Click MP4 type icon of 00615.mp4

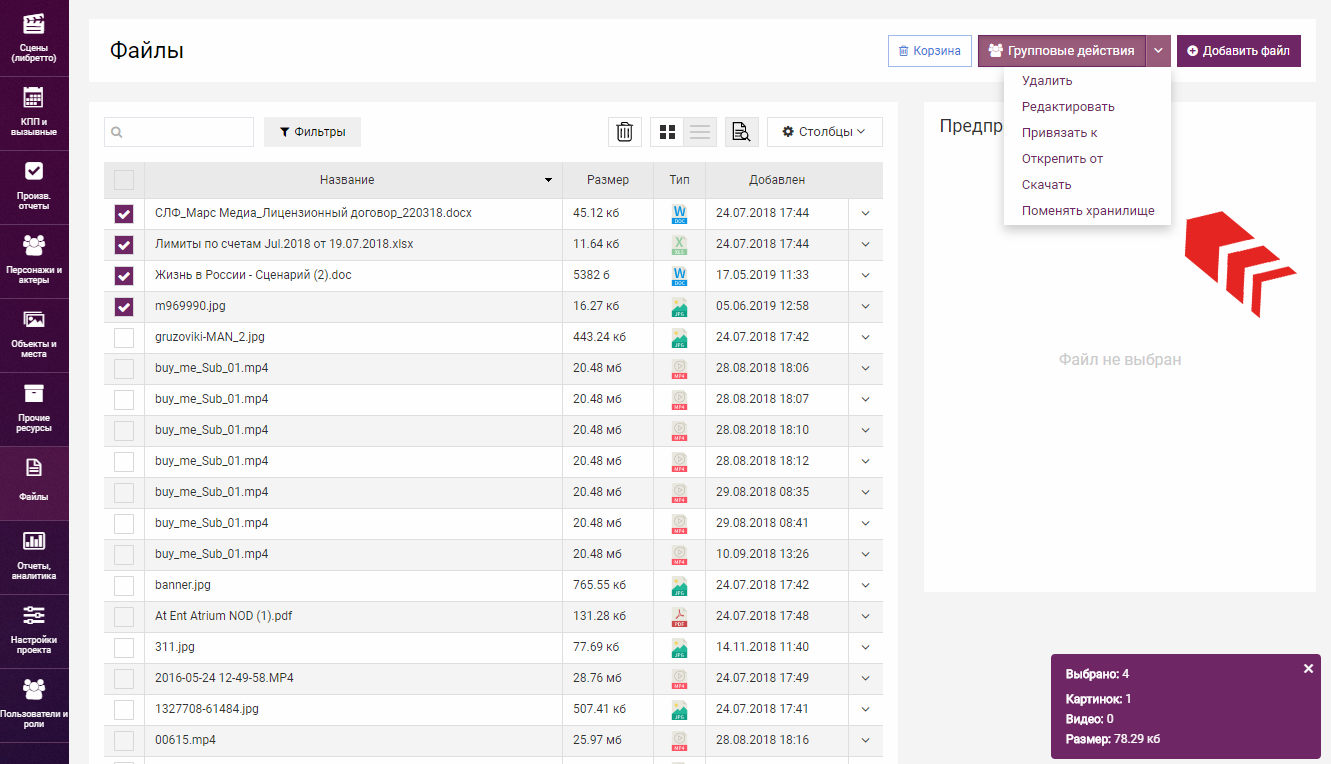pyautogui.click(x=679, y=740)
